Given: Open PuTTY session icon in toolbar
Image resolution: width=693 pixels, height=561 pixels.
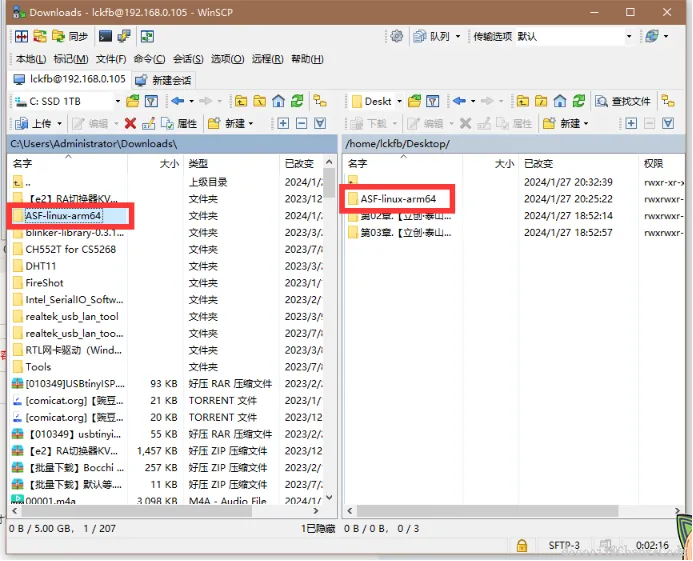Looking at the screenshot, I should click(124, 37).
